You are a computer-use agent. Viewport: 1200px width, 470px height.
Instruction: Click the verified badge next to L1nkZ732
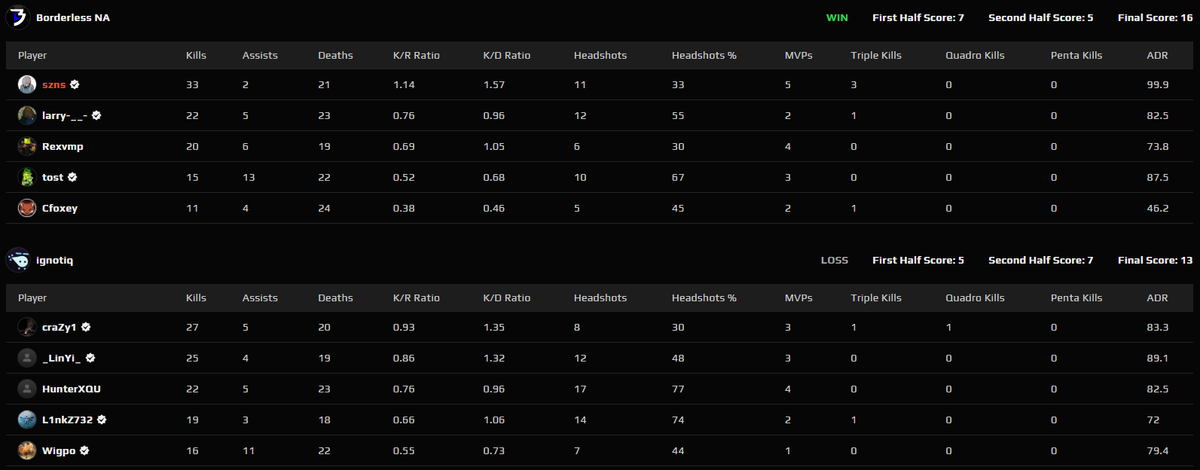(102, 420)
